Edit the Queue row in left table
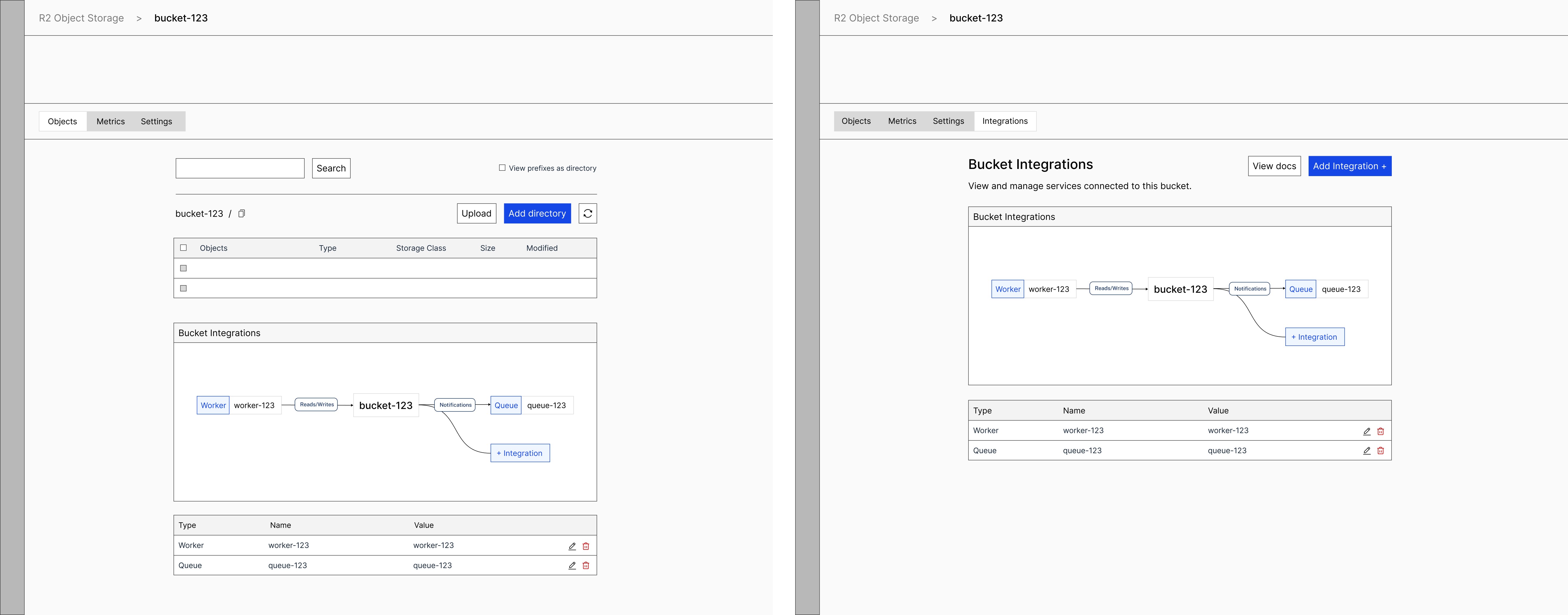Image resolution: width=1568 pixels, height=615 pixels. [572, 566]
